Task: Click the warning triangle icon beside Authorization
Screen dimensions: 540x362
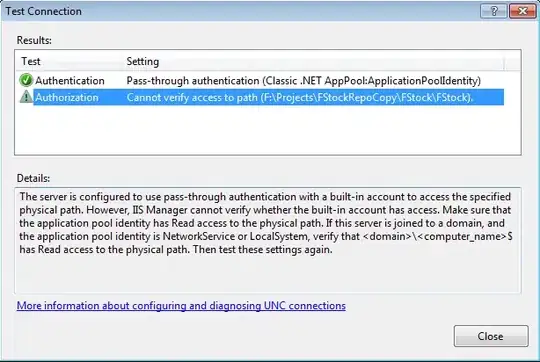Action: click(26, 97)
